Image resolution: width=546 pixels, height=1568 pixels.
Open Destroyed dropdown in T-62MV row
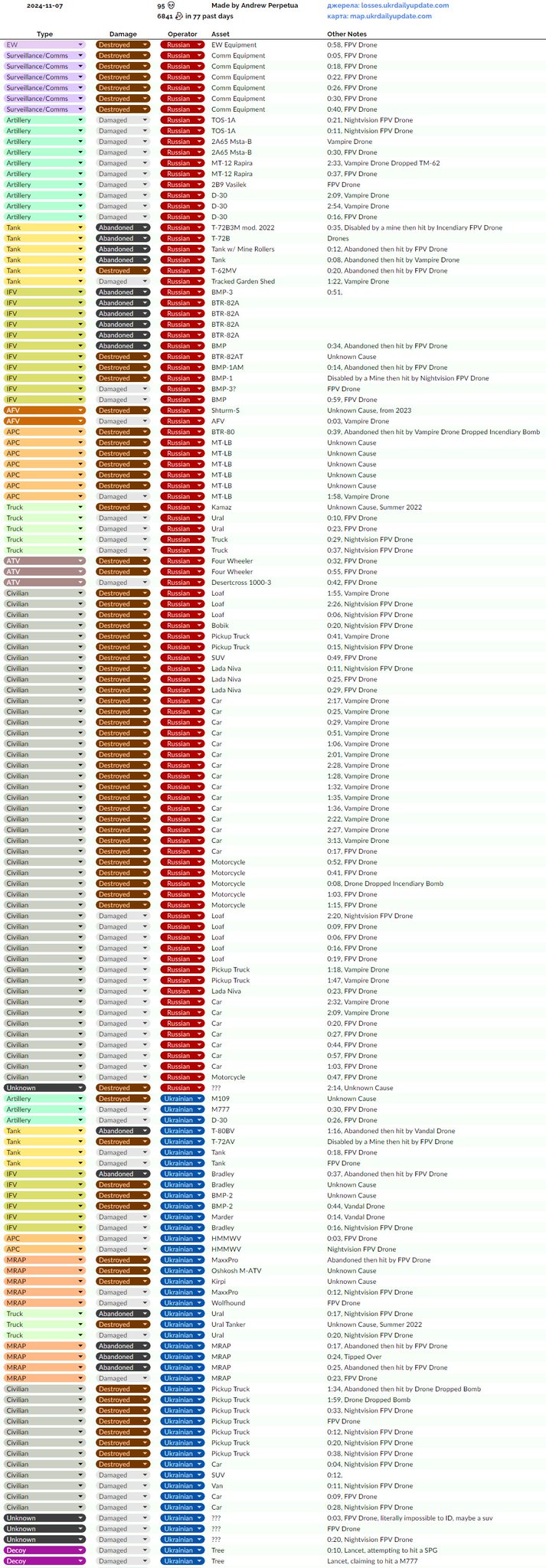point(123,270)
